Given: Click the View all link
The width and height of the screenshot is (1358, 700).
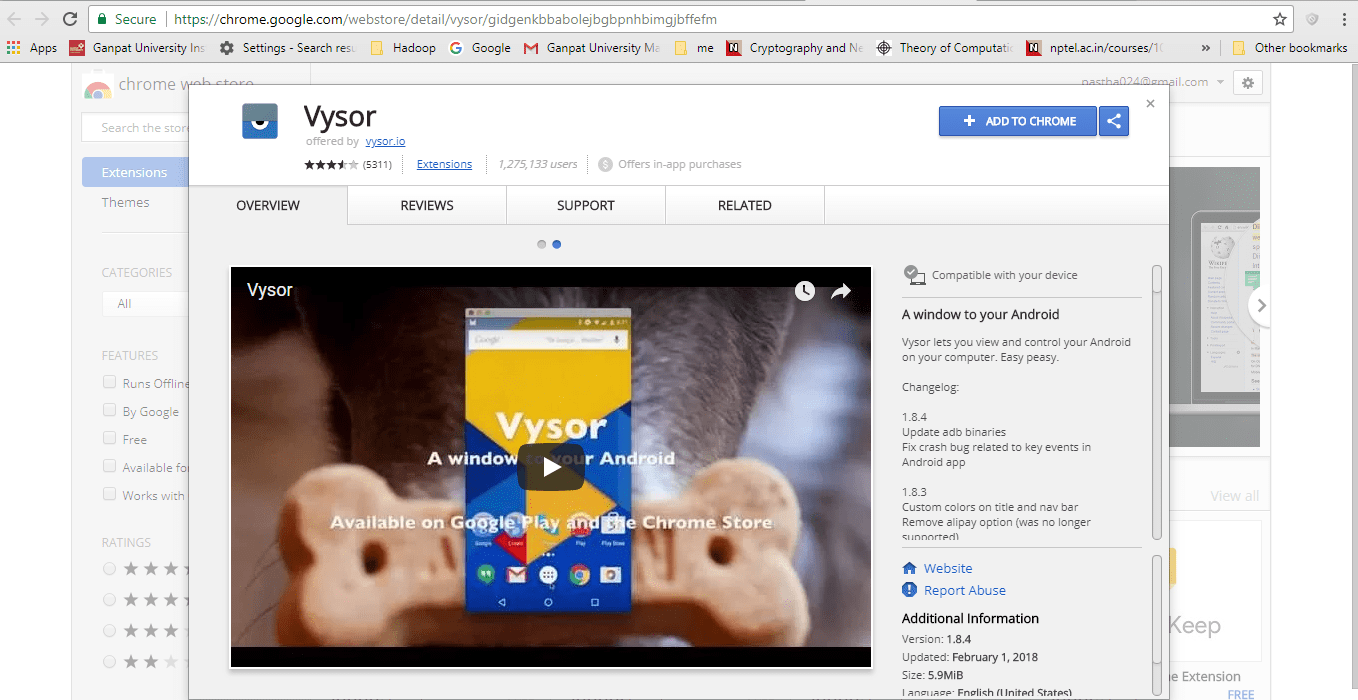Looking at the screenshot, I should [x=1234, y=496].
